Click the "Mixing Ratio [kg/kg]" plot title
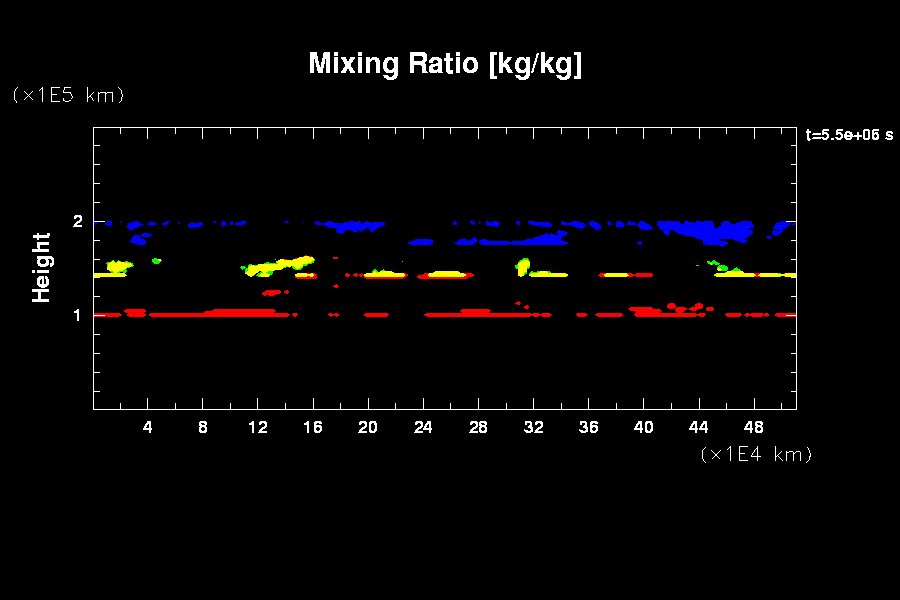Screen dimensions: 900x600 point(445,64)
